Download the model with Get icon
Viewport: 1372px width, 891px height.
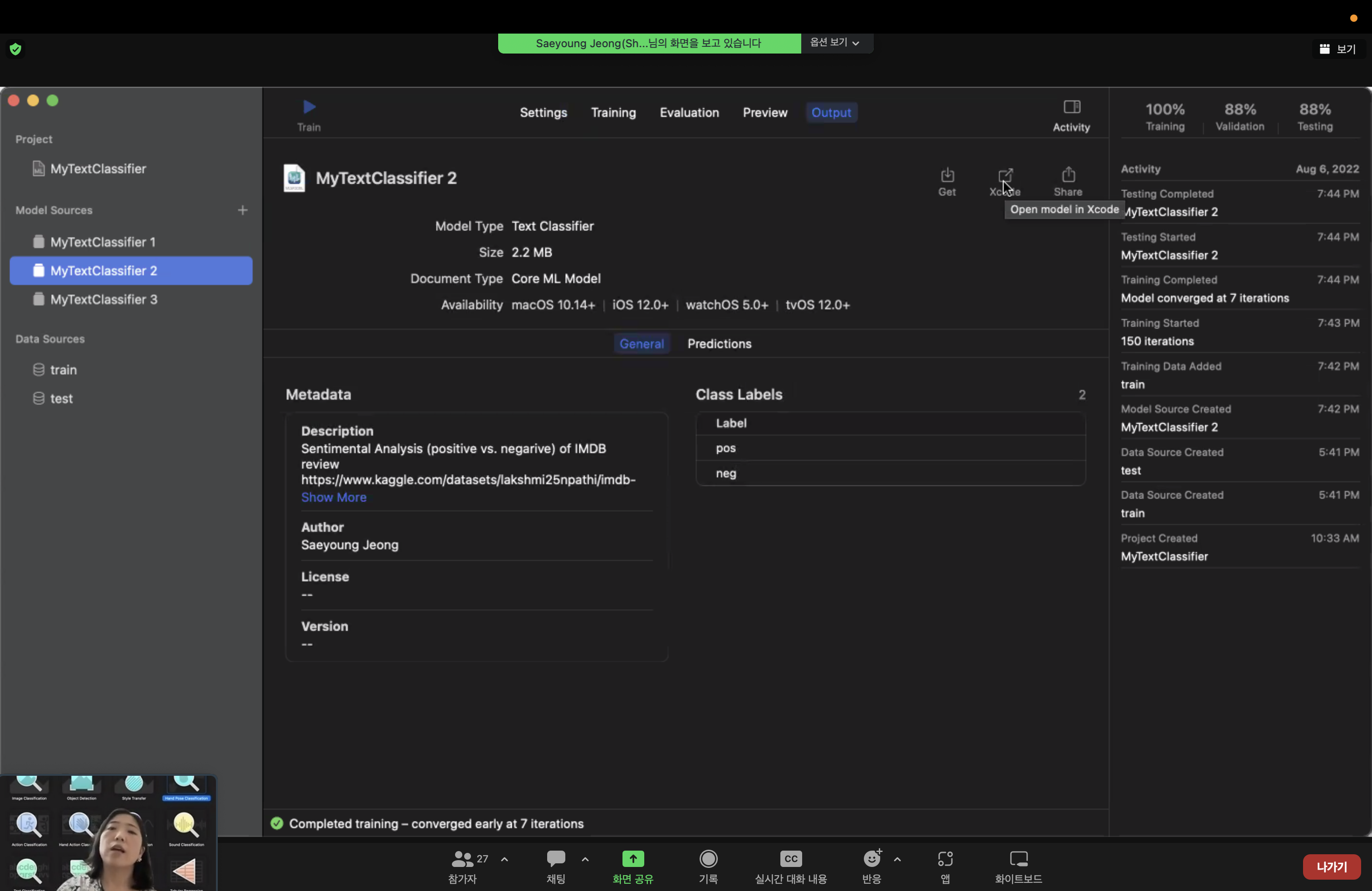pyautogui.click(x=947, y=175)
